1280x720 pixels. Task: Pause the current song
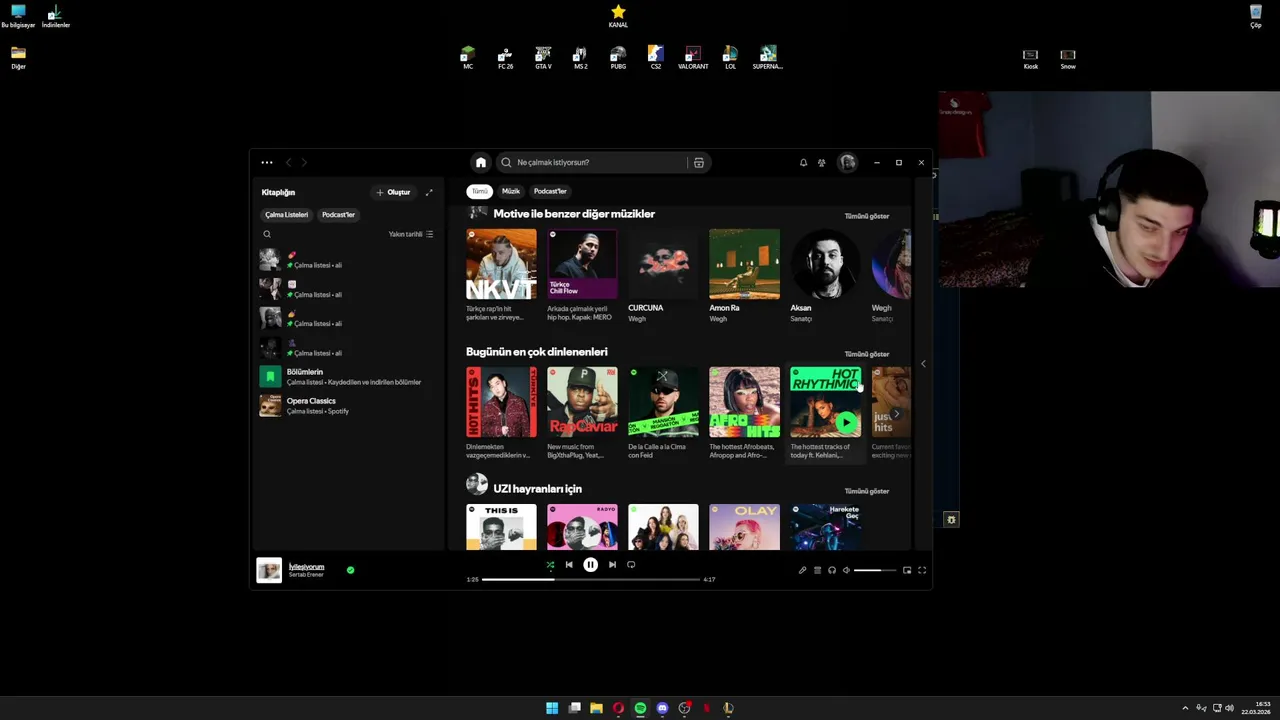(590, 565)
